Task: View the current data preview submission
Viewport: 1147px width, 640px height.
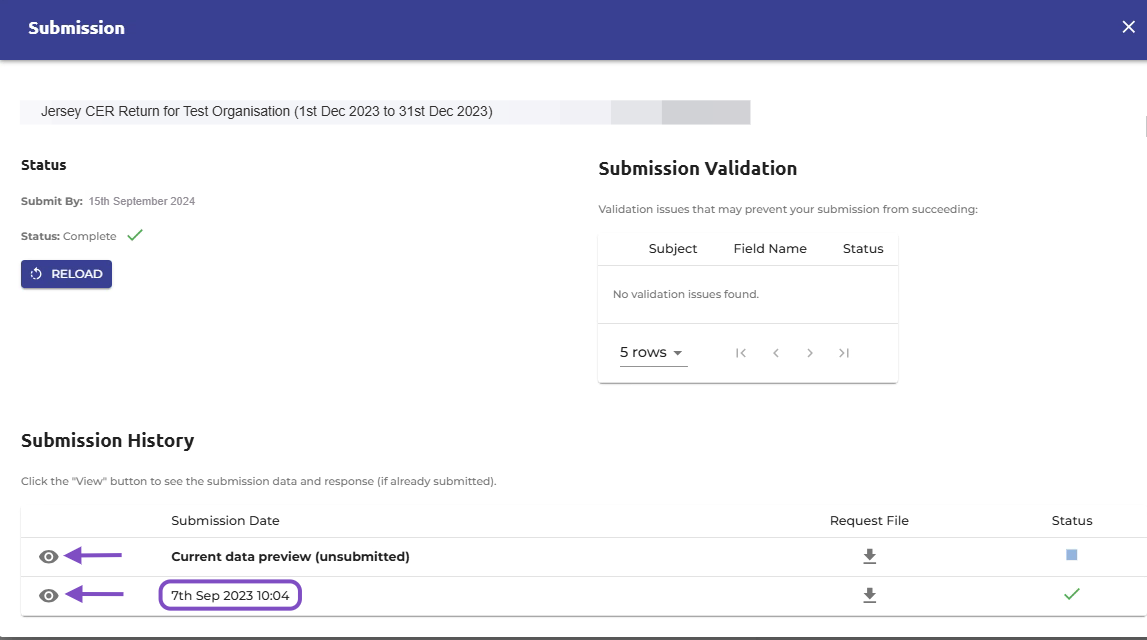Action: [48, 557]
